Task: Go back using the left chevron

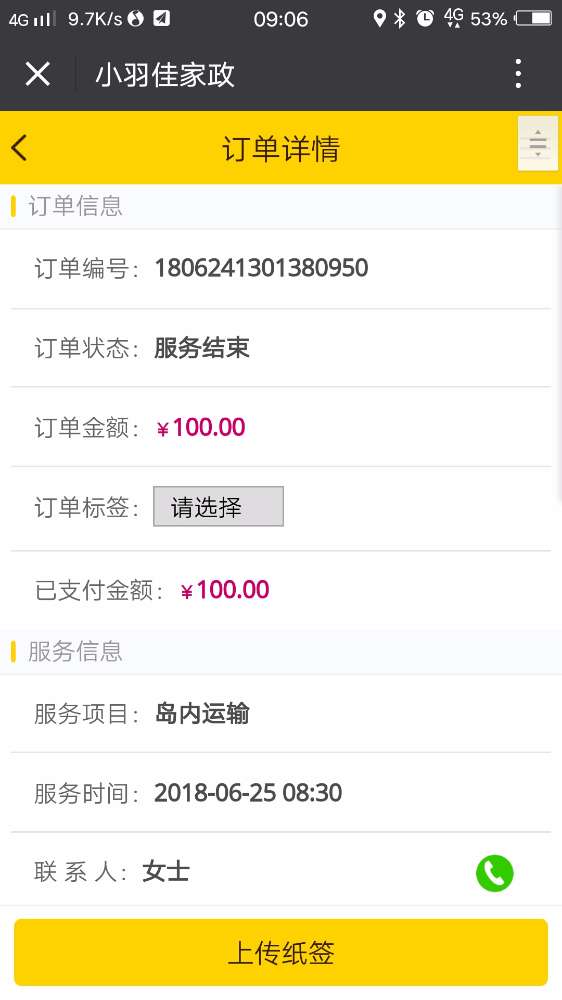Action: click(19, 148)
